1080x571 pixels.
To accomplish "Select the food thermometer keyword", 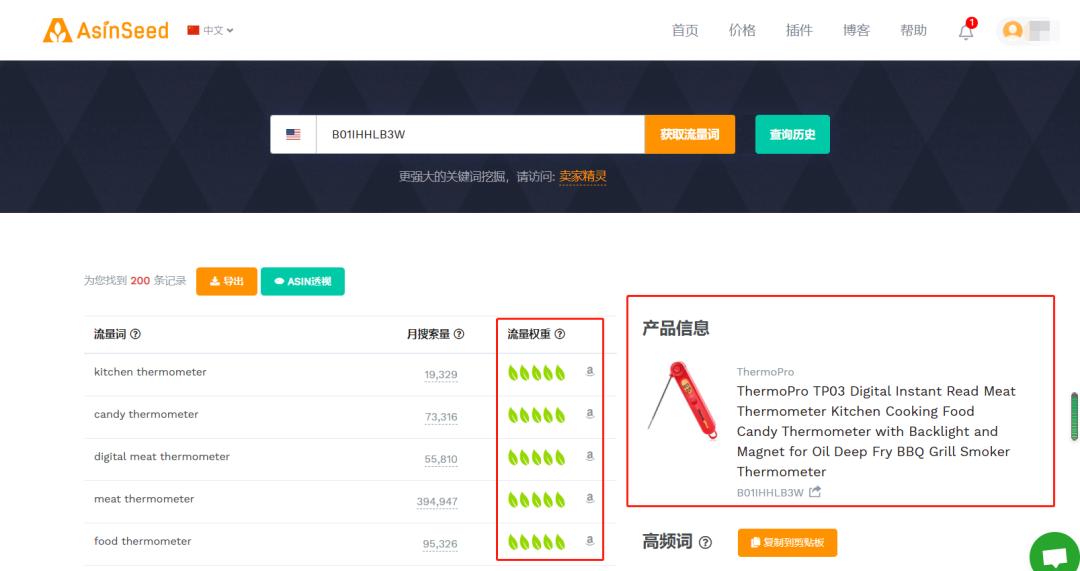I will pyautogui.click(x=143, y=541).
